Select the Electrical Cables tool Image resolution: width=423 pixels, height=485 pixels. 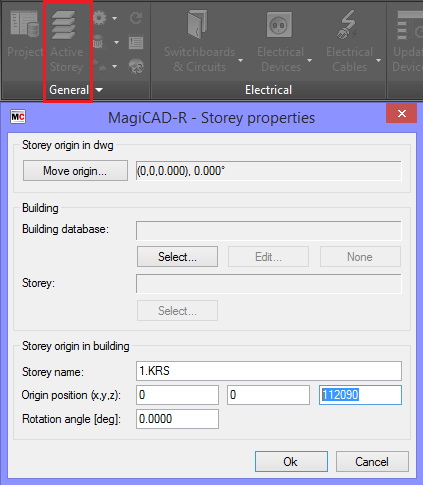349,41
